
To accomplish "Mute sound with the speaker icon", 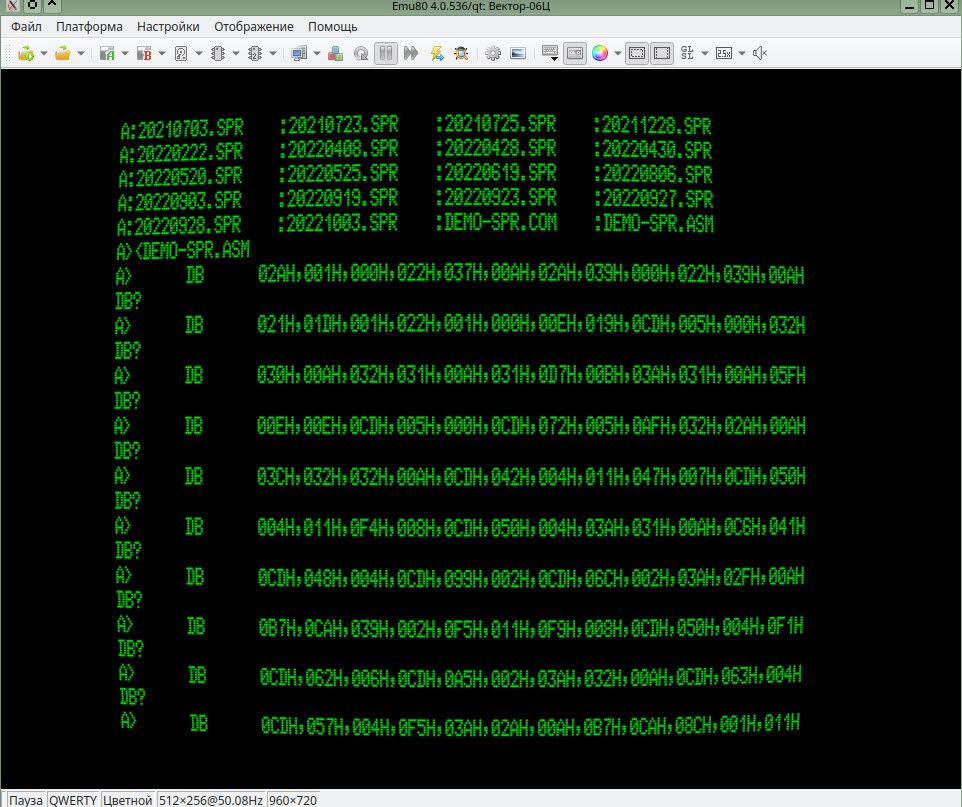I will tap(760, 53).
